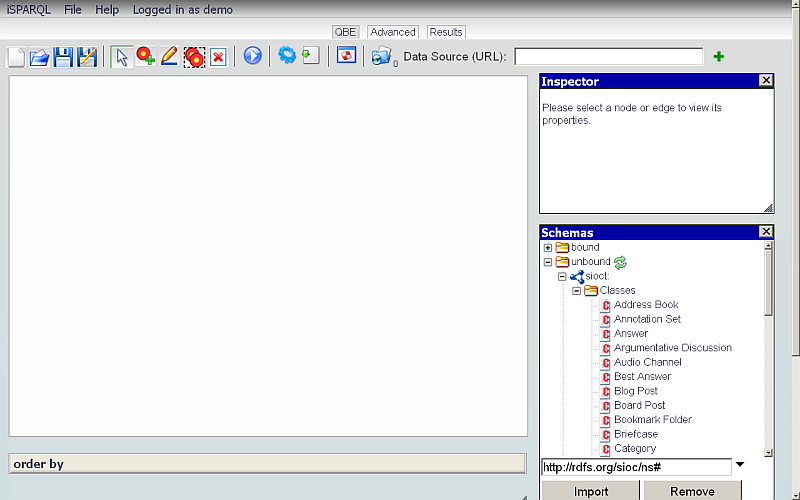Screen dimensions: 800x500
Task: Click the red X clear canvas icon
Action: pos(218,57)
